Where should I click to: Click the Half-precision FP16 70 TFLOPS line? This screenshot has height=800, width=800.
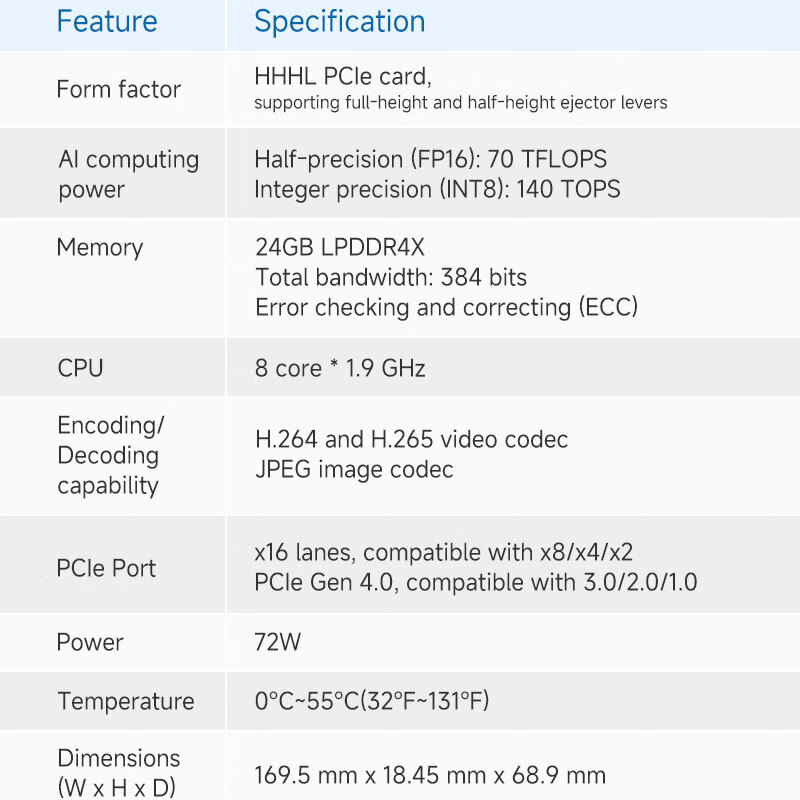(x=430, y=159)
